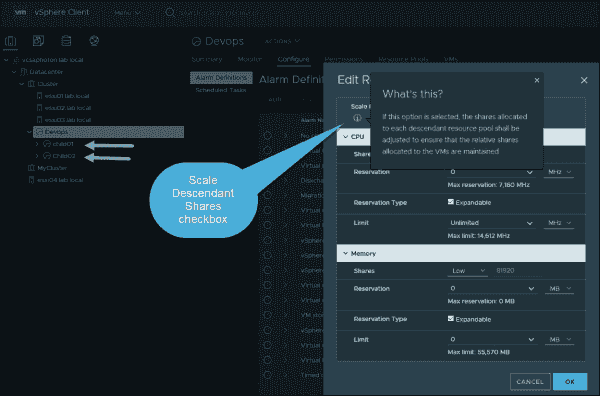600x396 pixels.
Task: Click the MyCluster icon in the tree
Action: [x=31, y=168]
